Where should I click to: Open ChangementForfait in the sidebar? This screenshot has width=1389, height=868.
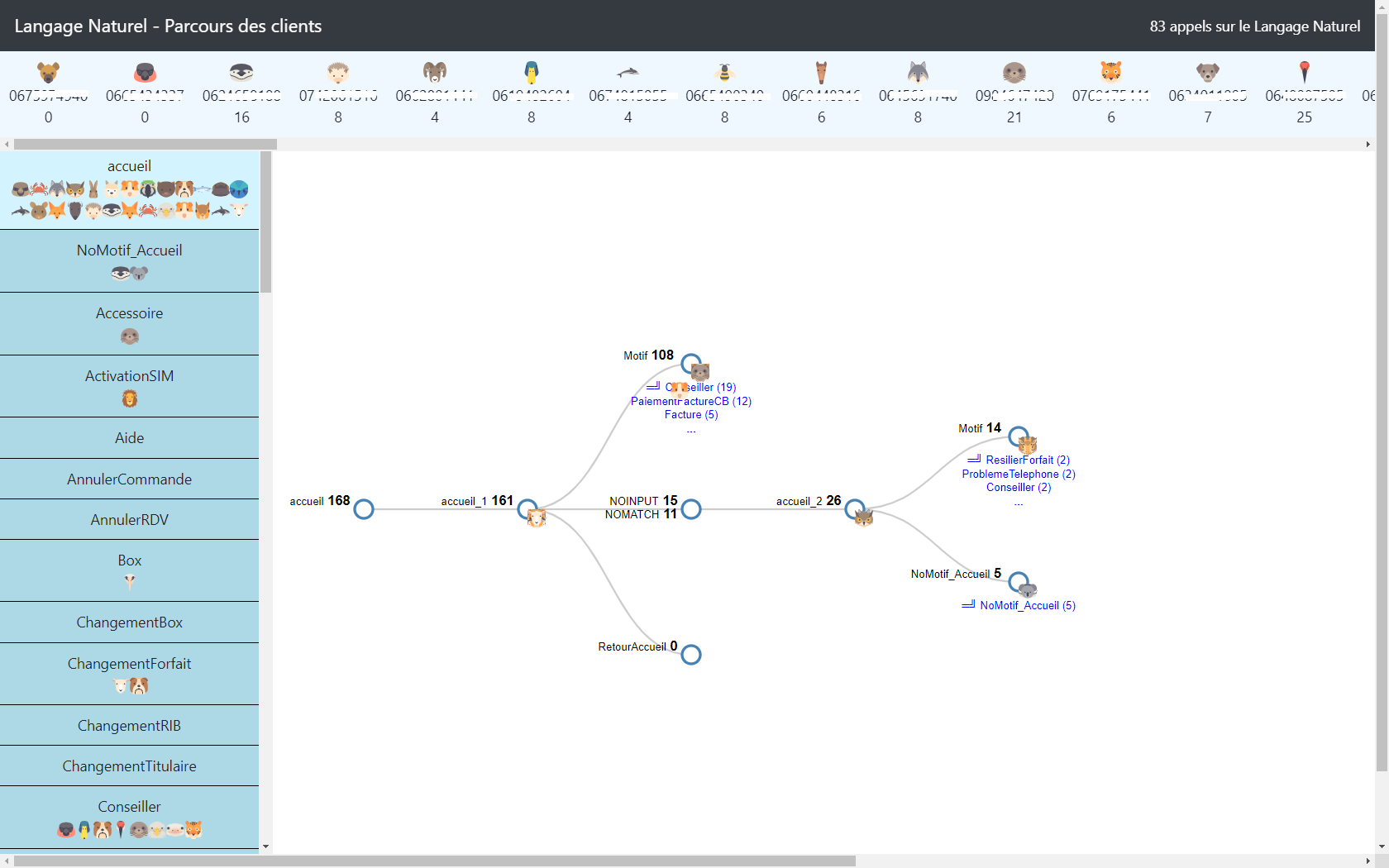click(130, 675)
